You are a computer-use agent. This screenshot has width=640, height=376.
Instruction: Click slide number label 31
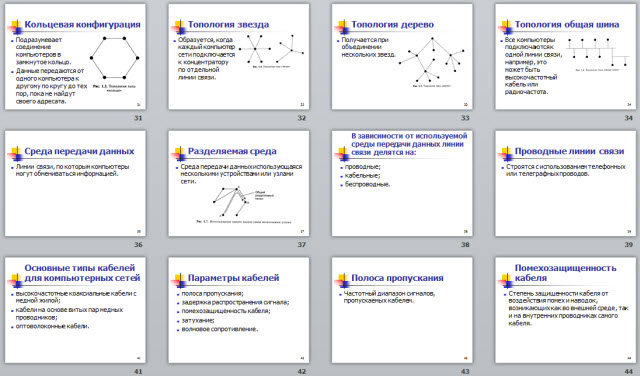pyautogui.click(x=138, y=118)
